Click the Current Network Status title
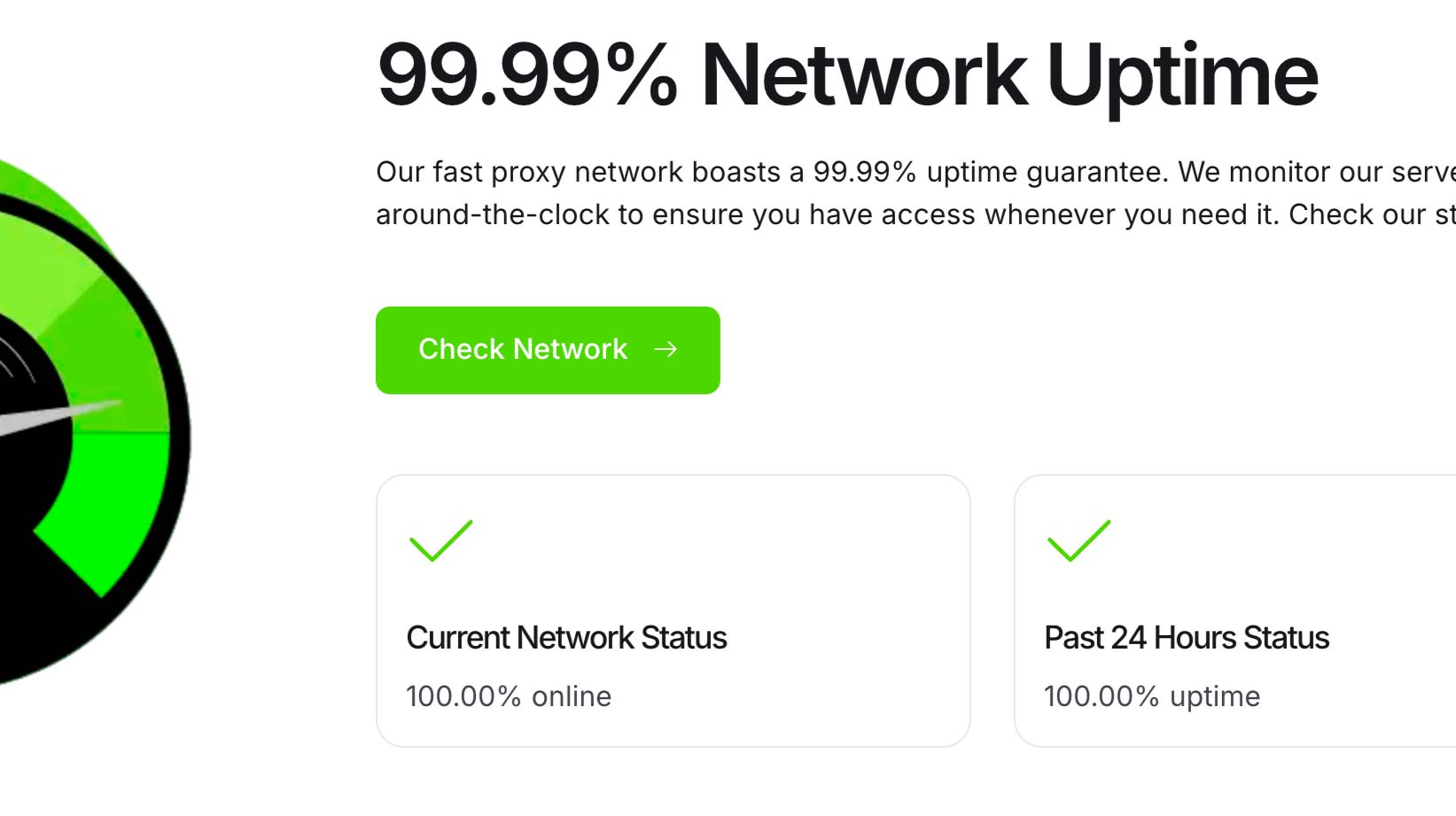Viewport: 1456px width, 816px height. click(566, 638)
